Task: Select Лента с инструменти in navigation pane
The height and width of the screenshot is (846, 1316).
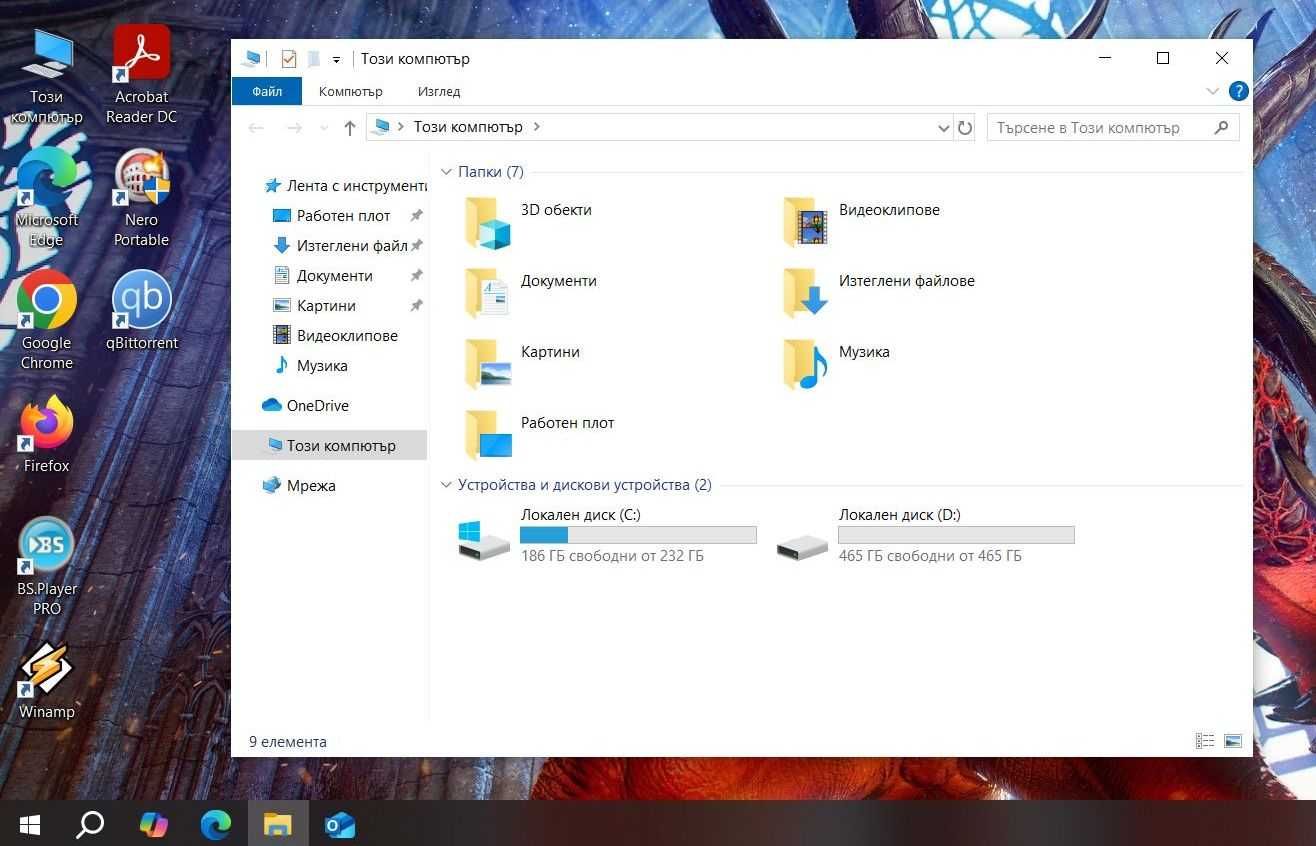Action: [x=346, y=186]
